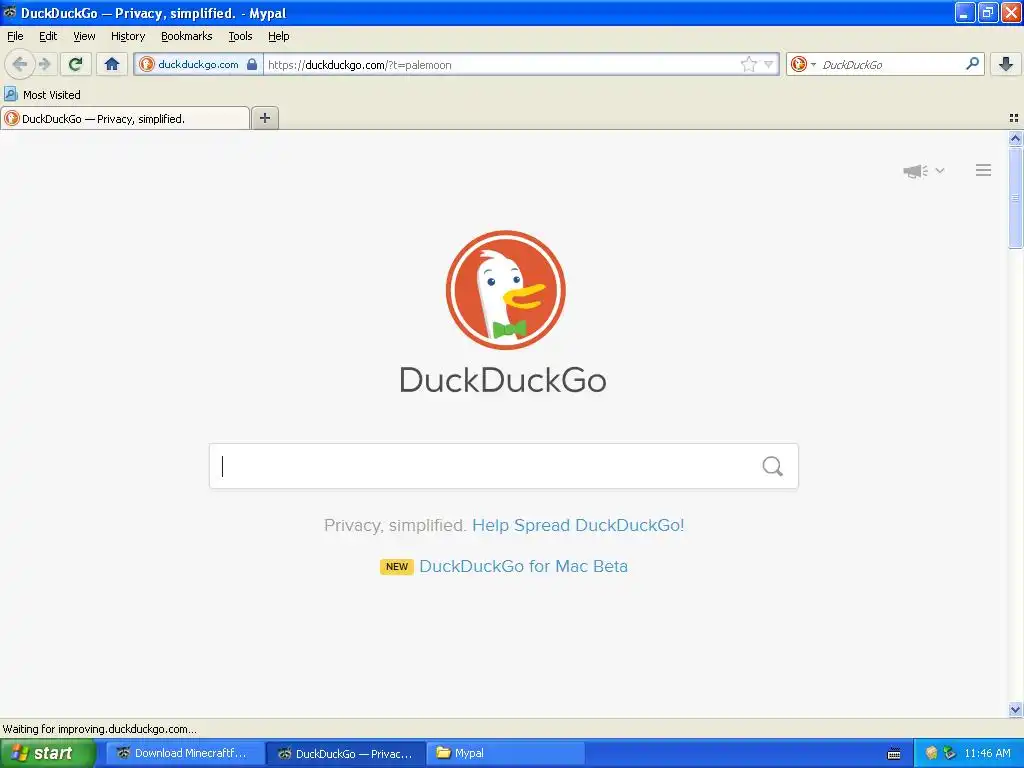The image size is (1024, 768).
Task: Switch to DuckDuckGo — Privac... taskbar window
Action: 347,753
